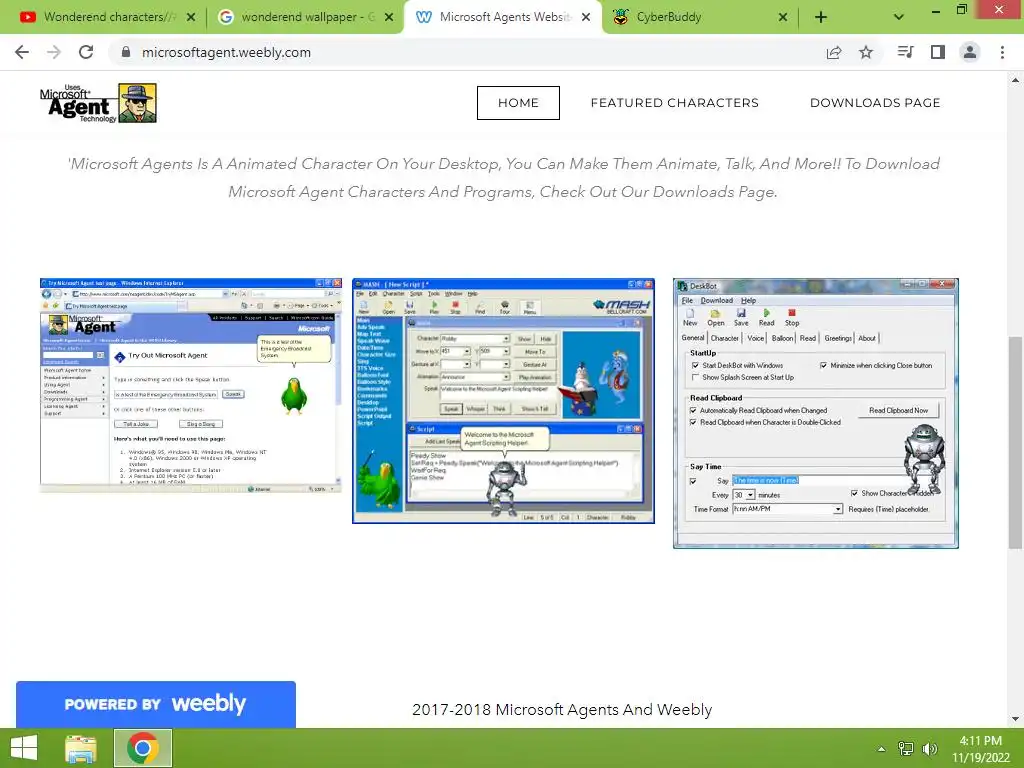Viewport: 1024px width, 768px height.
Task: Expand the tab search chevron
Action: click(x=899, y=18)
